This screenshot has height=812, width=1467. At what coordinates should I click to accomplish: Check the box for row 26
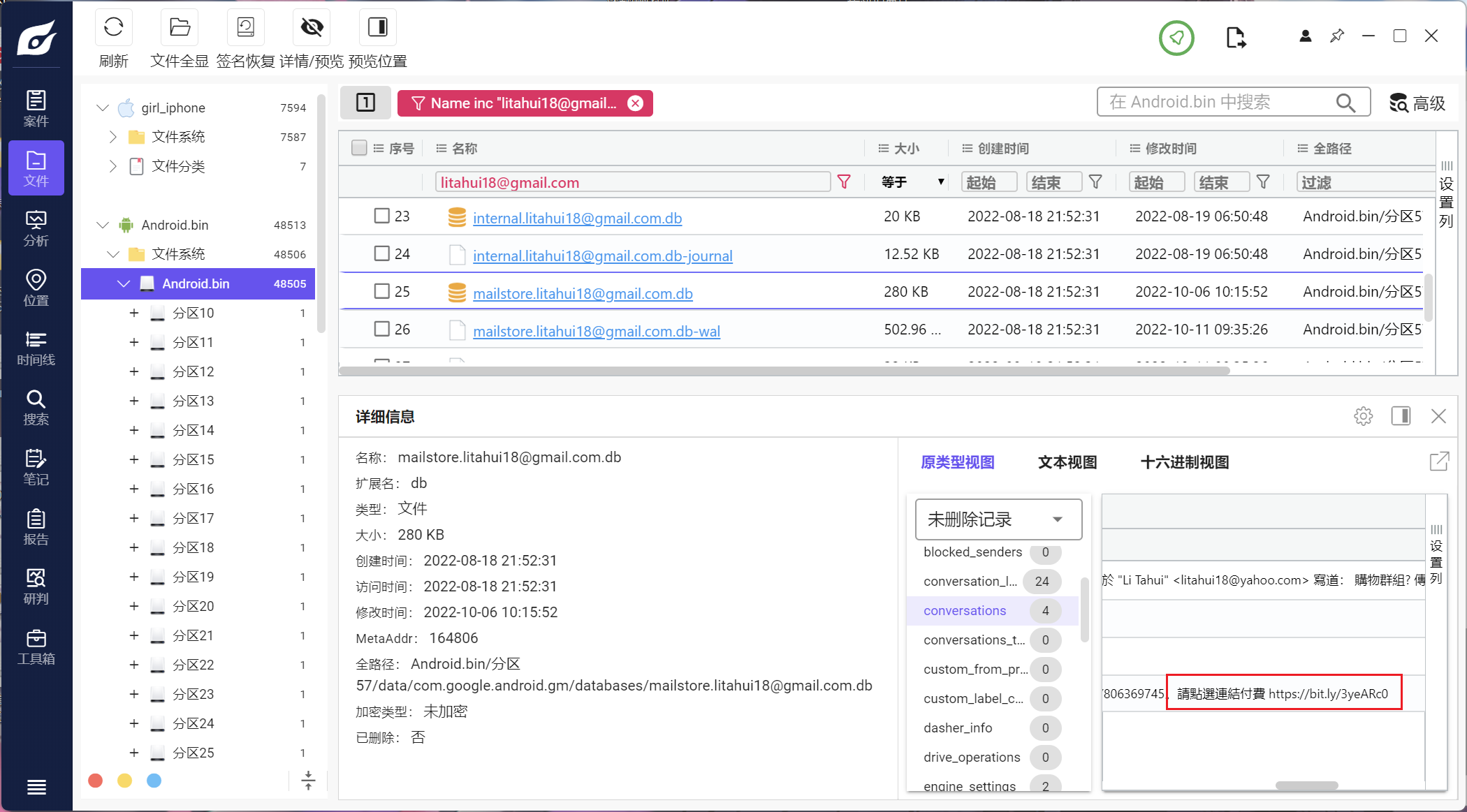381,329
